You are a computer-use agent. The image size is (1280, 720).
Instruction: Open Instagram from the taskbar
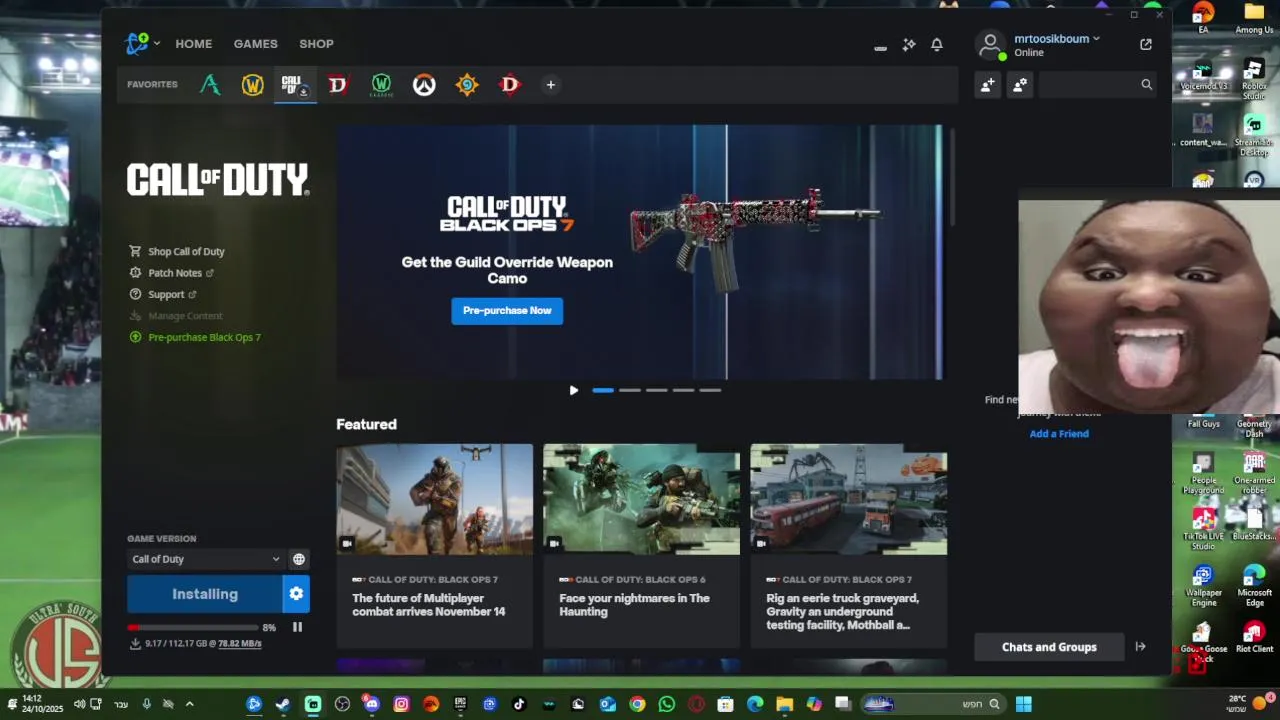point(401,704)
